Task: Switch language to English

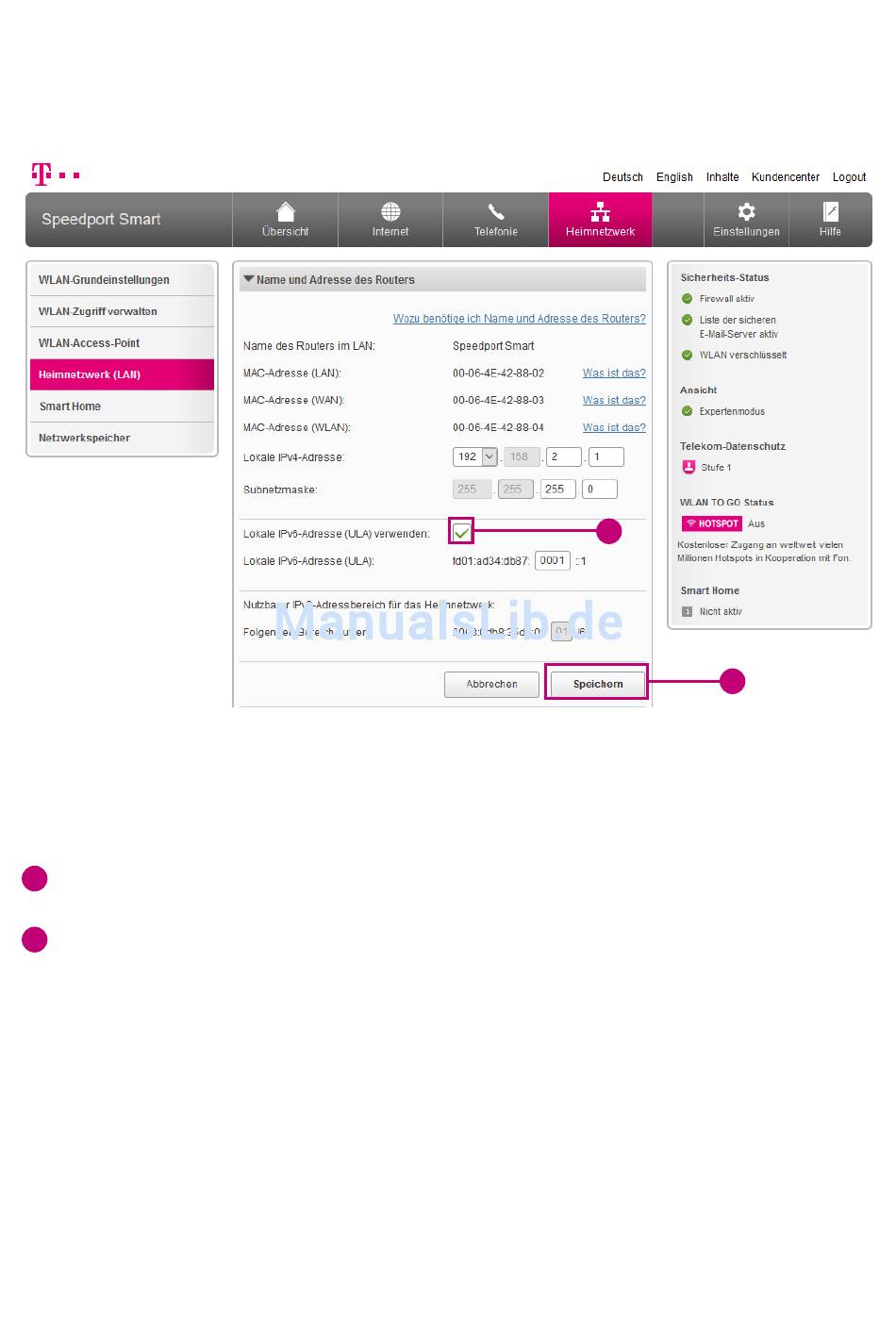Action: [674, 177]
